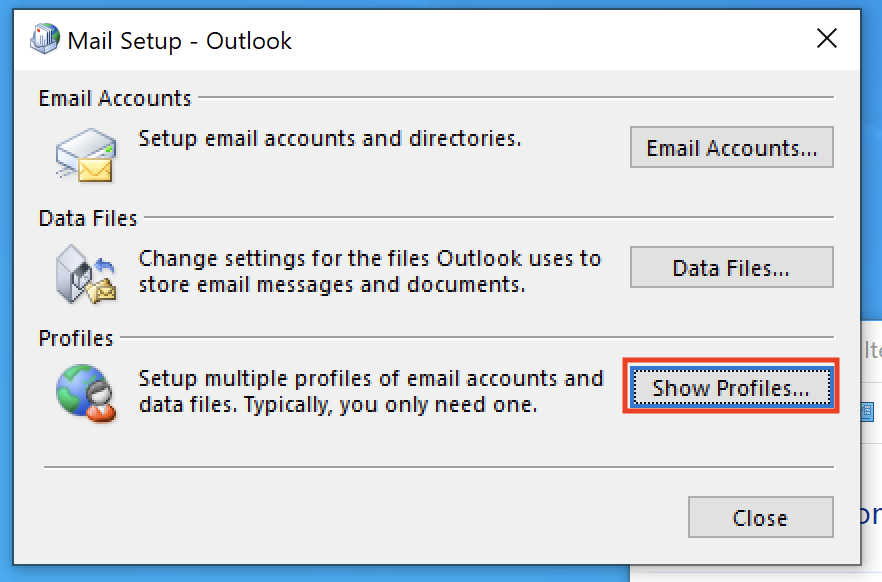Click 'Setup email accounts and directories.' text
882x582 pixels.
tap(330, 139)
